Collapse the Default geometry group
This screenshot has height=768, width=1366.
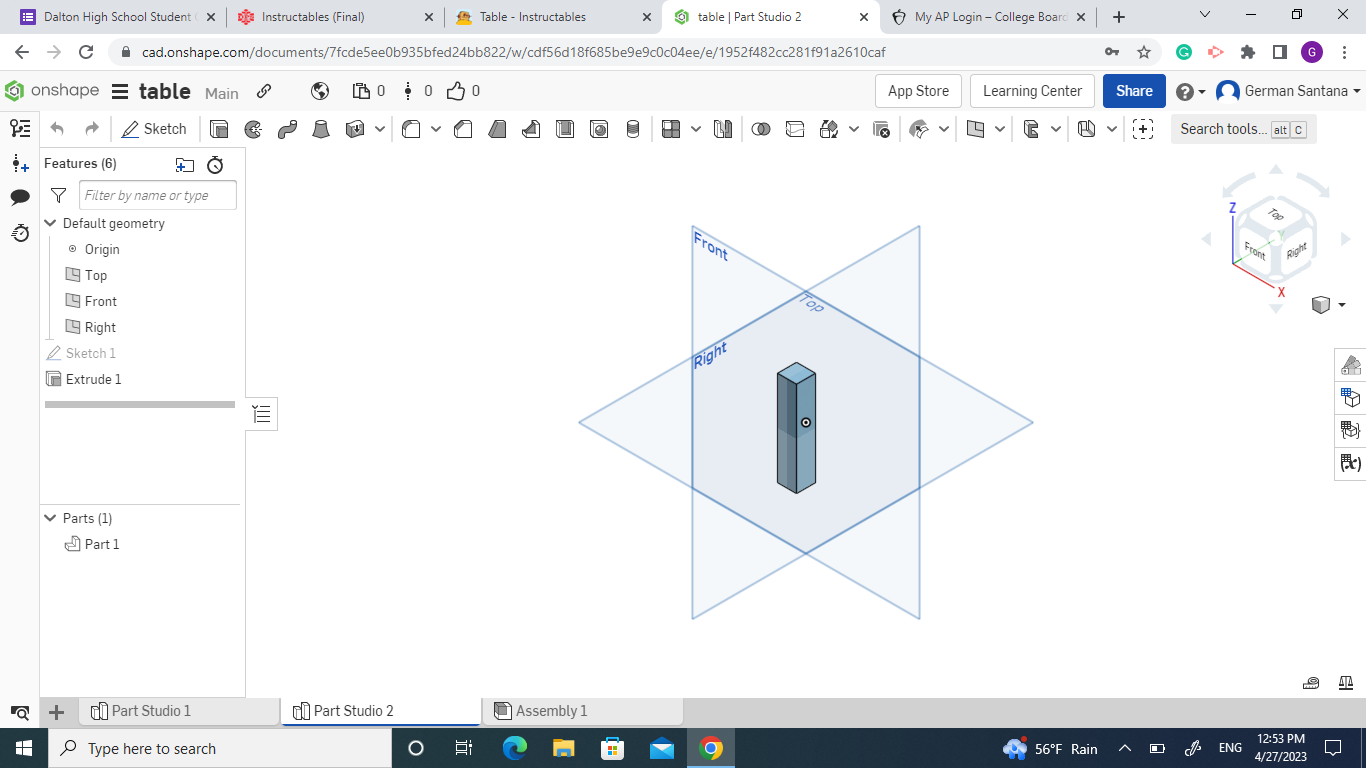[x=50, y=223]
